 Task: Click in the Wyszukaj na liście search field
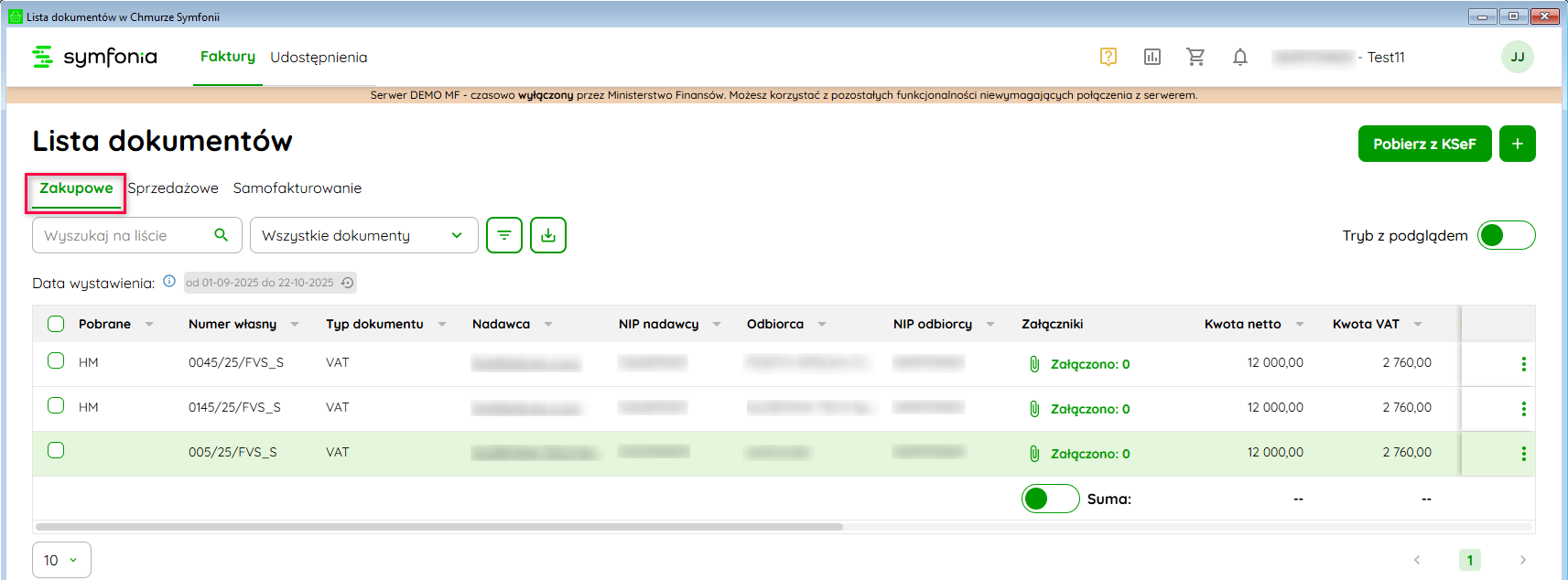coord(124,235)
